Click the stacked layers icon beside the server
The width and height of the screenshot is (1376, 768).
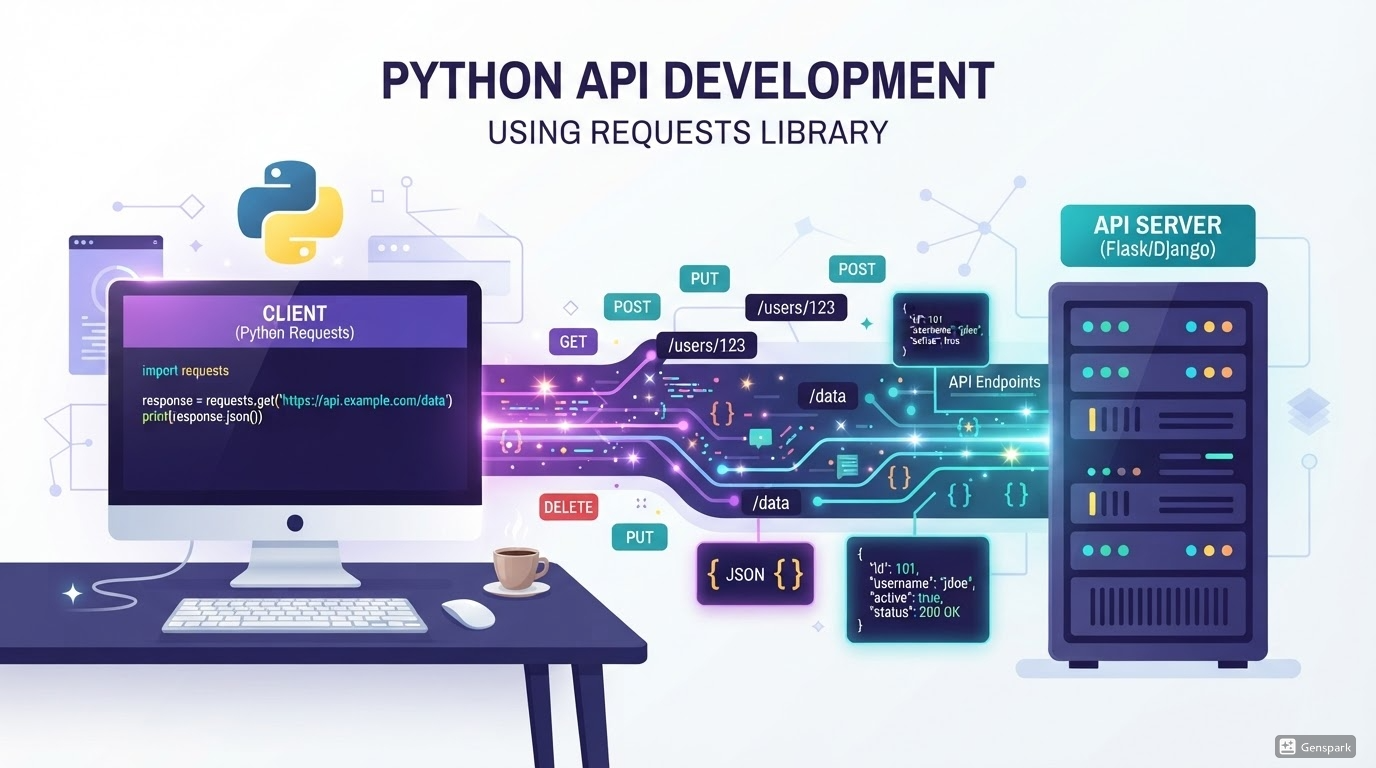point(1308,412)
